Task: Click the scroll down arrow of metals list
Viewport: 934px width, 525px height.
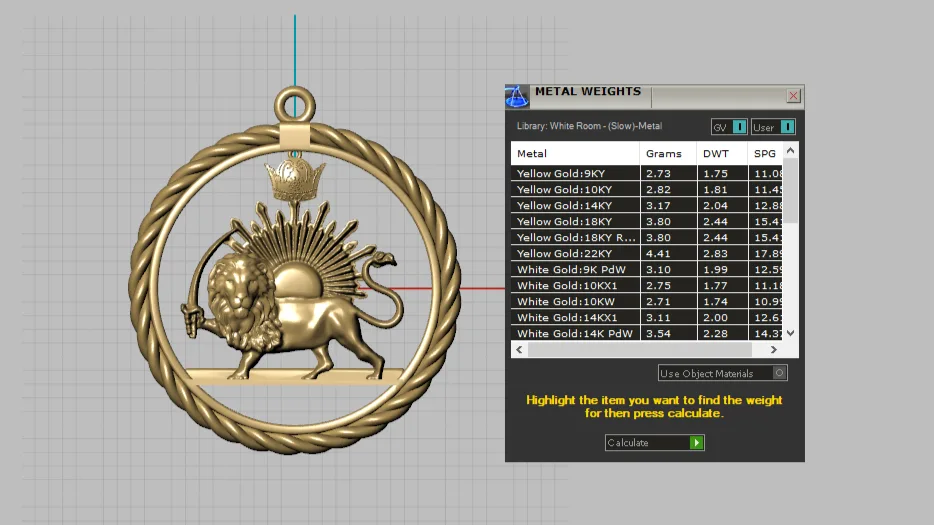Action: [x=790, y=333]
